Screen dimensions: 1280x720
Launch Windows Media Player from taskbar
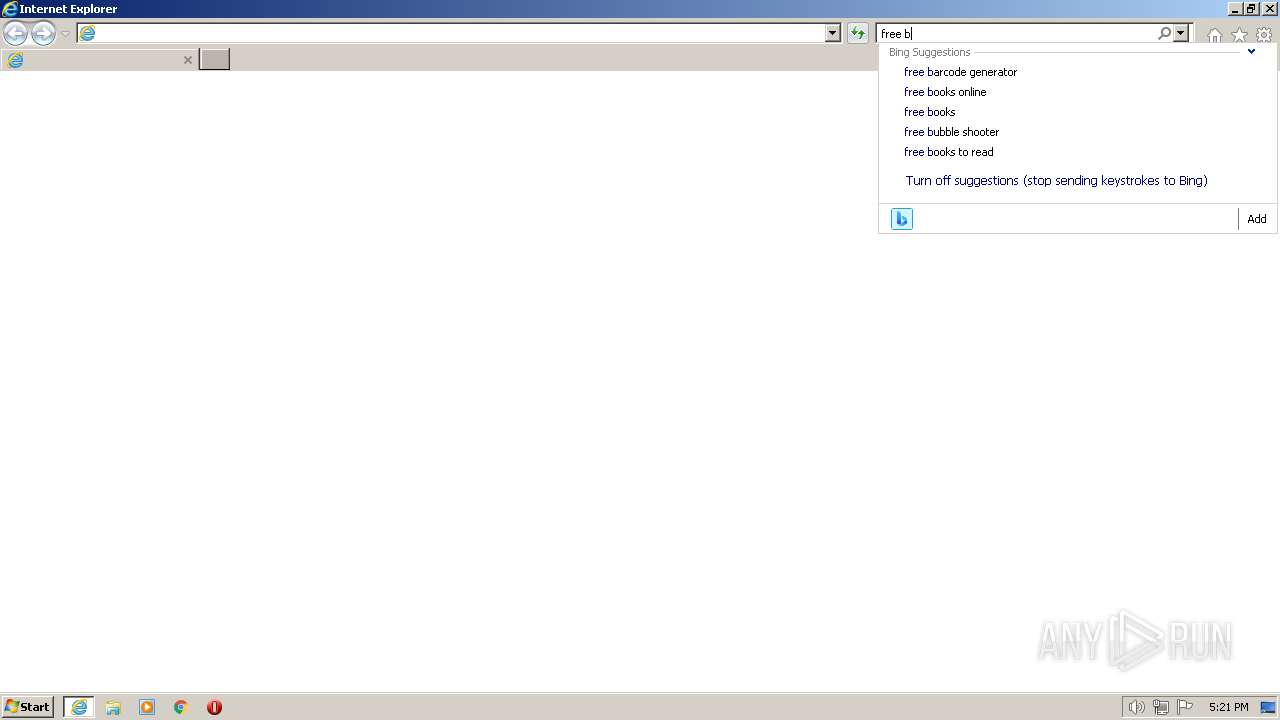(x=147, y=707)
